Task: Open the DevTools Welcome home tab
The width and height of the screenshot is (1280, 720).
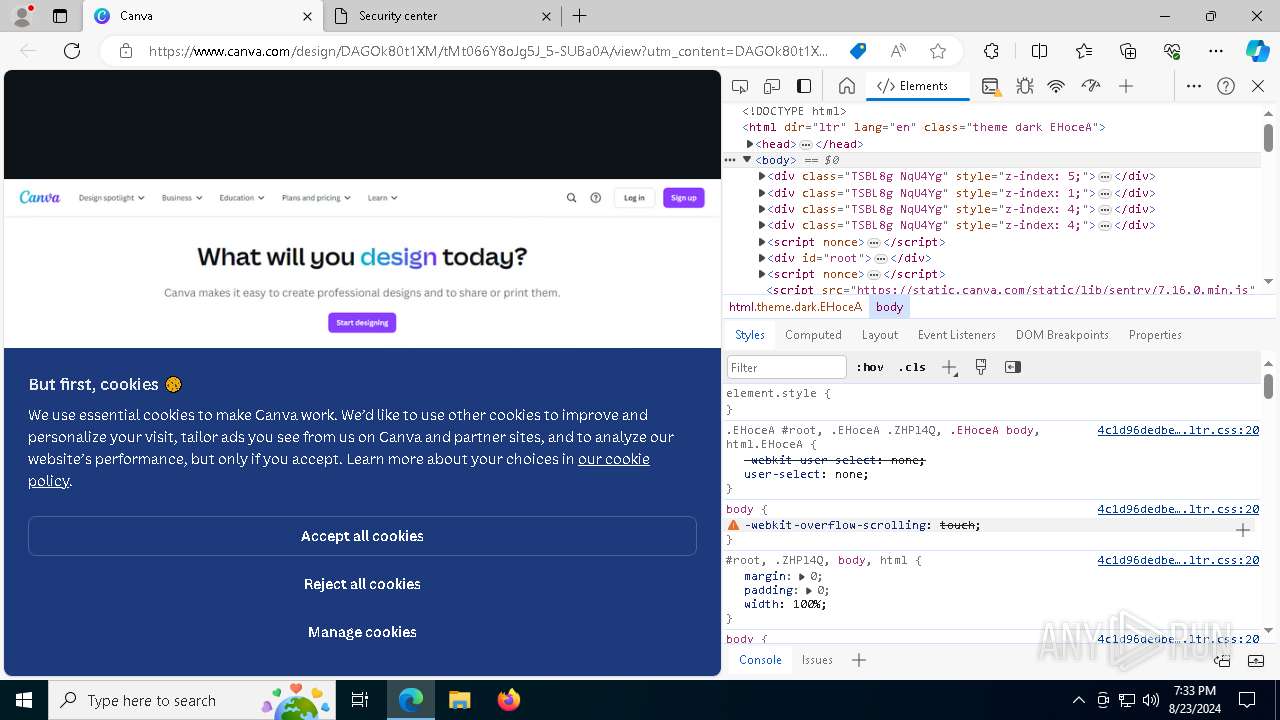Action: tap(847, 86)
